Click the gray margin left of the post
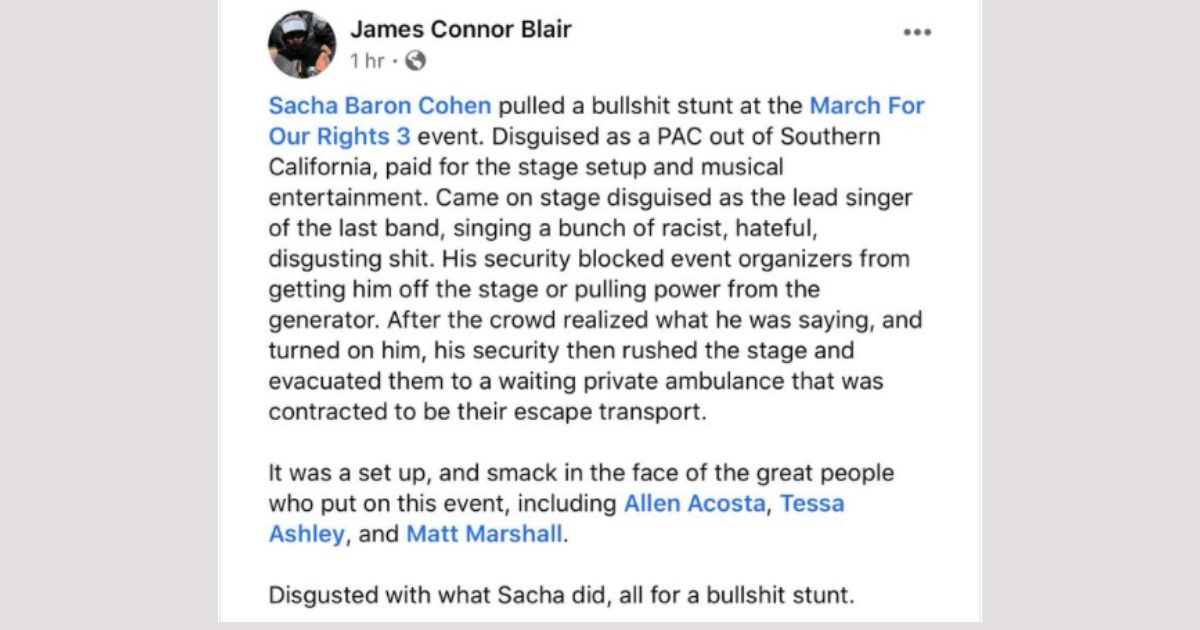 coord(108,315)
